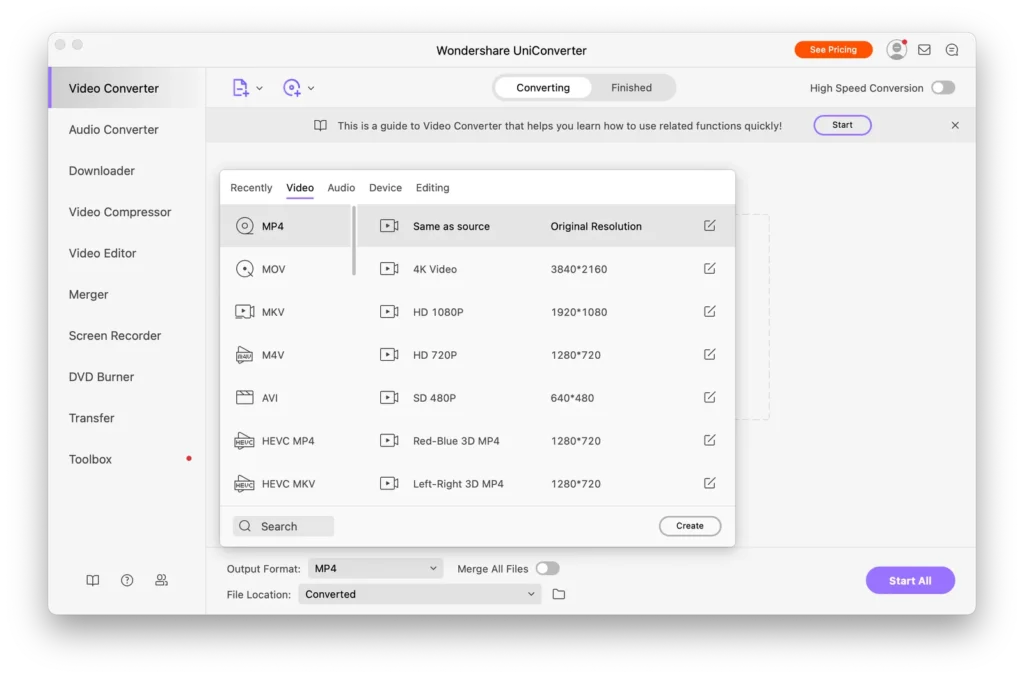
Task: Click the Start All button
Action: point(910,581)
